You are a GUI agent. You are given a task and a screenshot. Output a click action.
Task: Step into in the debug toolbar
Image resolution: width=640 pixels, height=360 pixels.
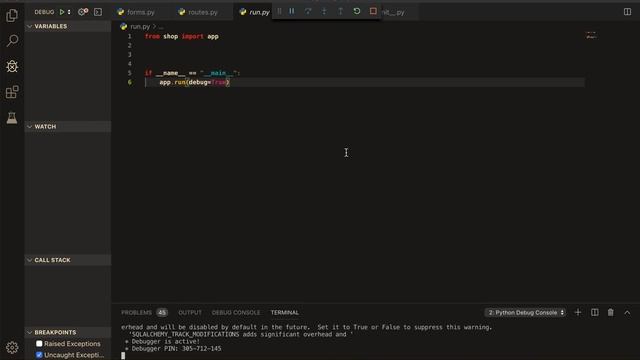(x=324, y=11)
